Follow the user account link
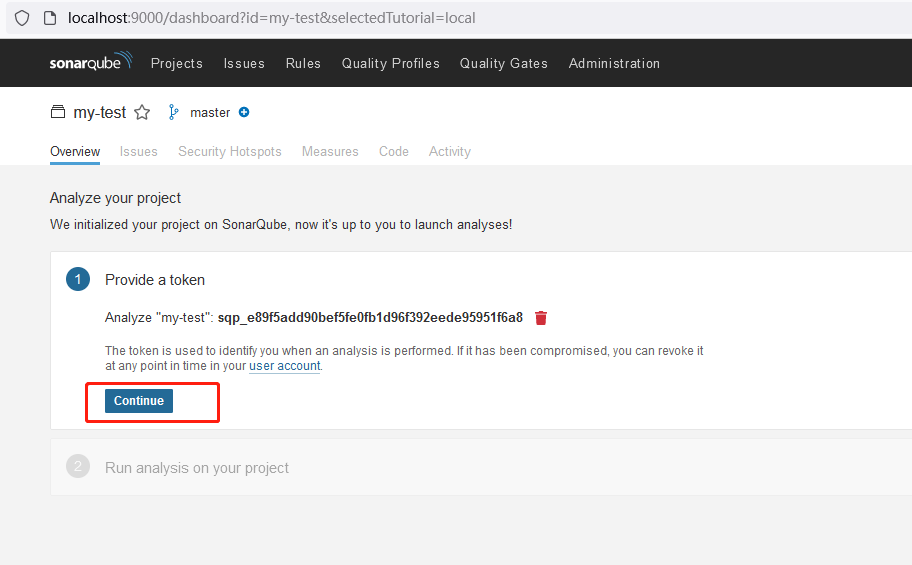This screenshot has height=565, width=912. coord(284,366)
